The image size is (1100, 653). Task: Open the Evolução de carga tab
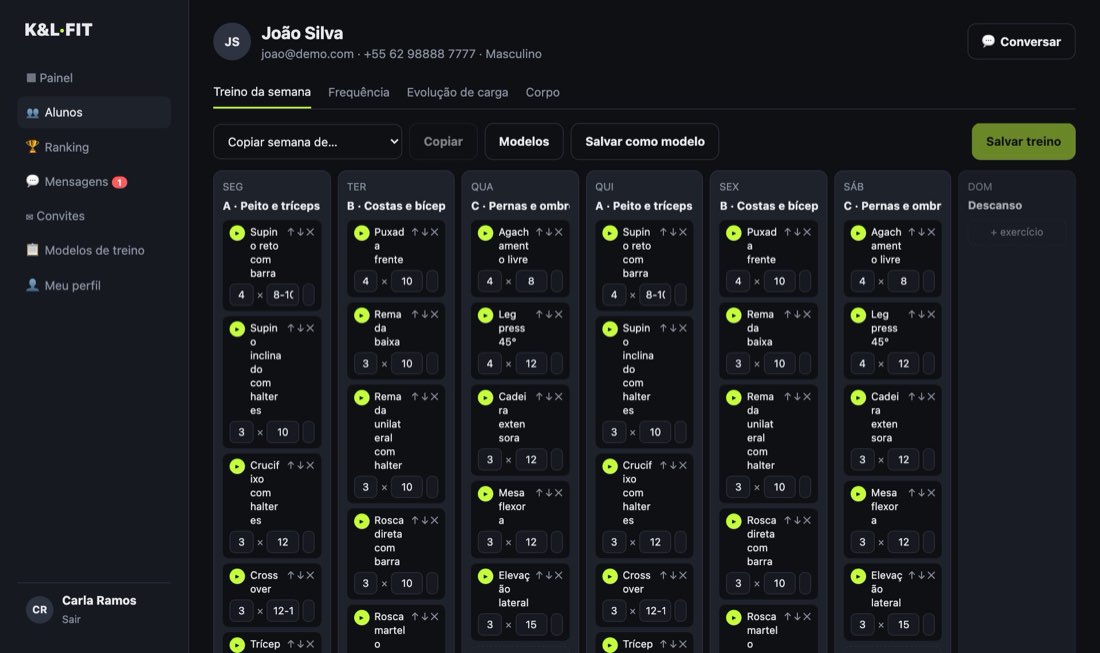coord(457,92)
